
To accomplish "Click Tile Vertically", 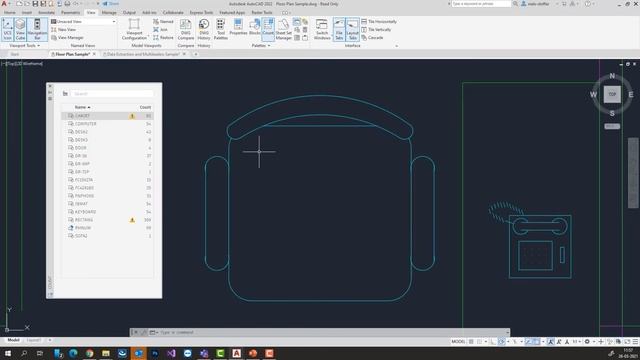I will 376,29.
